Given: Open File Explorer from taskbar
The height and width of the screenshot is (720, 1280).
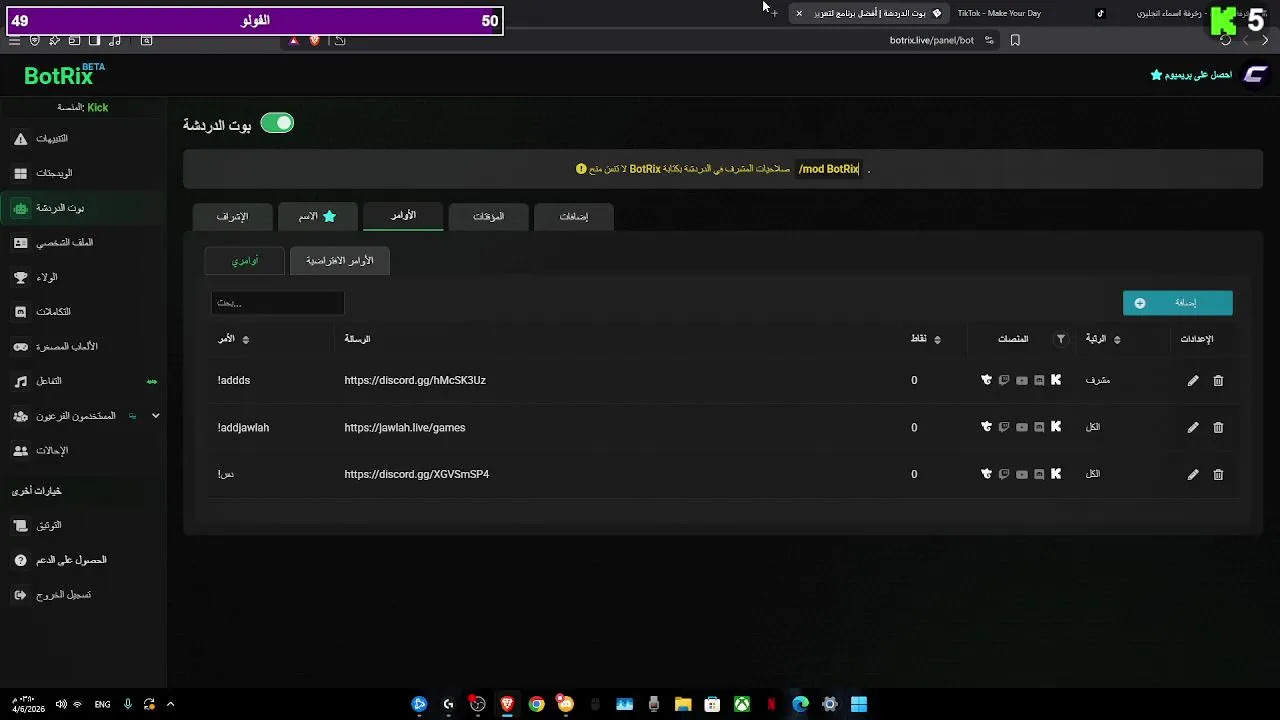Looking at the screenshot, I should point(683,704).
